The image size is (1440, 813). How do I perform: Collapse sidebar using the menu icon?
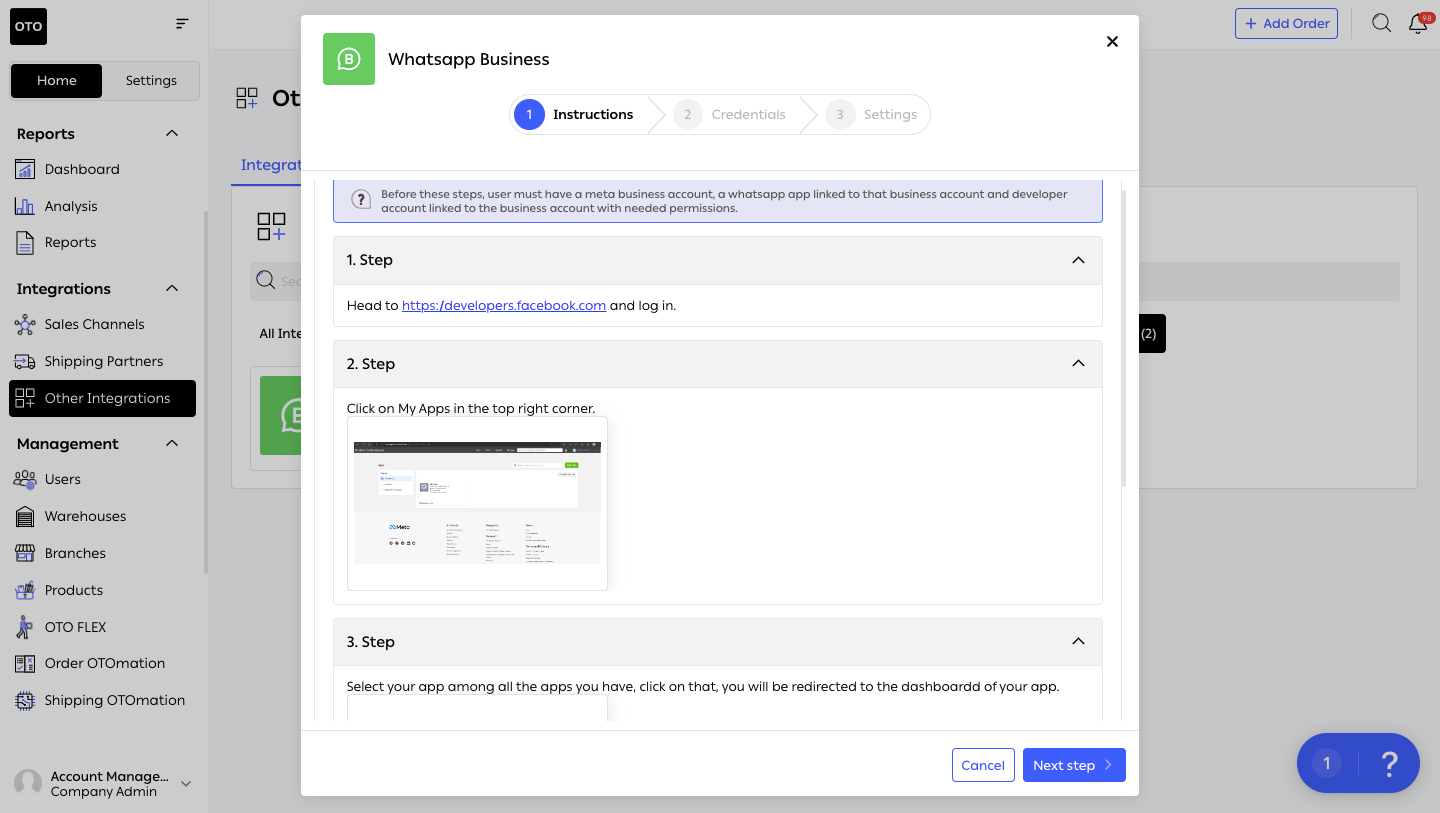[182, 24]
